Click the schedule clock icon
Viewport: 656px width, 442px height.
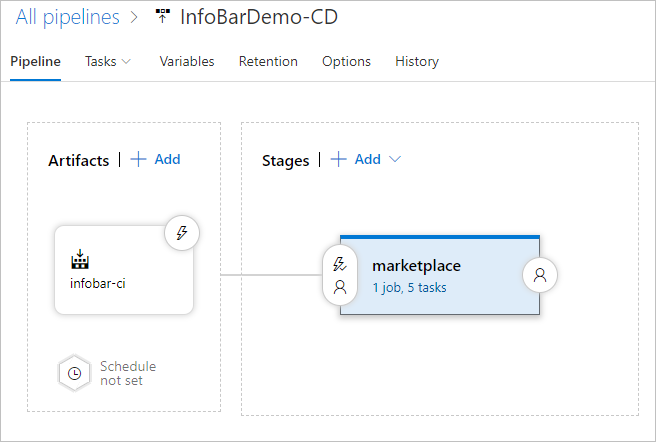(x=74, y=373)
